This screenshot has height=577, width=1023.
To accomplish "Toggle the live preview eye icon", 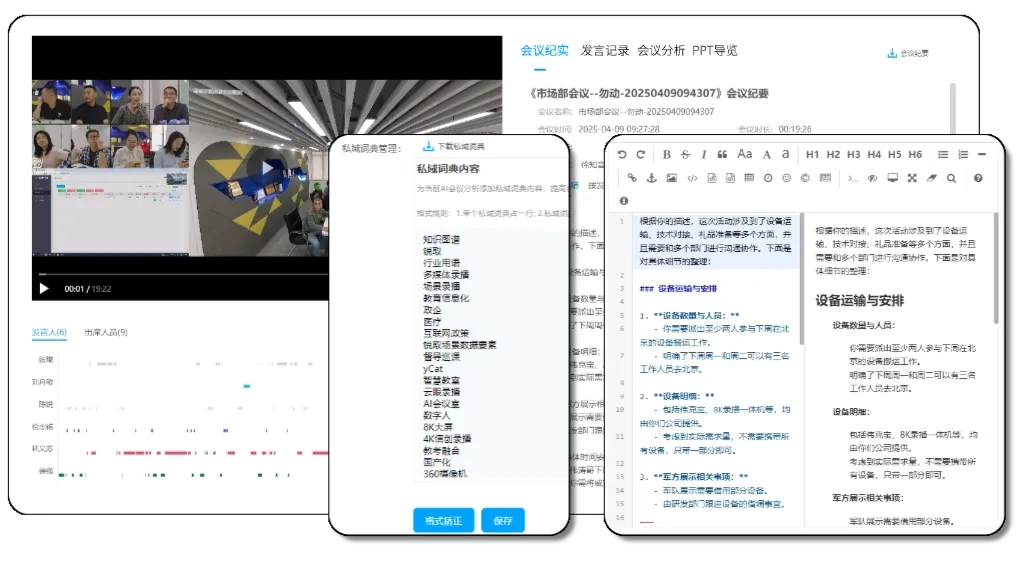I will (x=872, y=178).
